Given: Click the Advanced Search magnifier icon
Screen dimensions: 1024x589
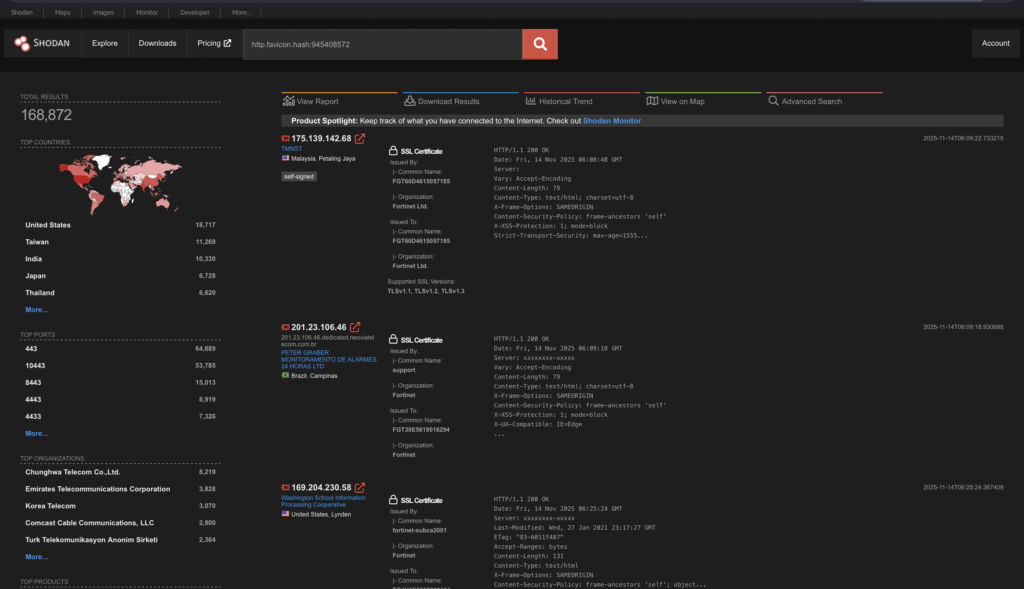Looking at the screenshot, I should (x=773, y=101).
